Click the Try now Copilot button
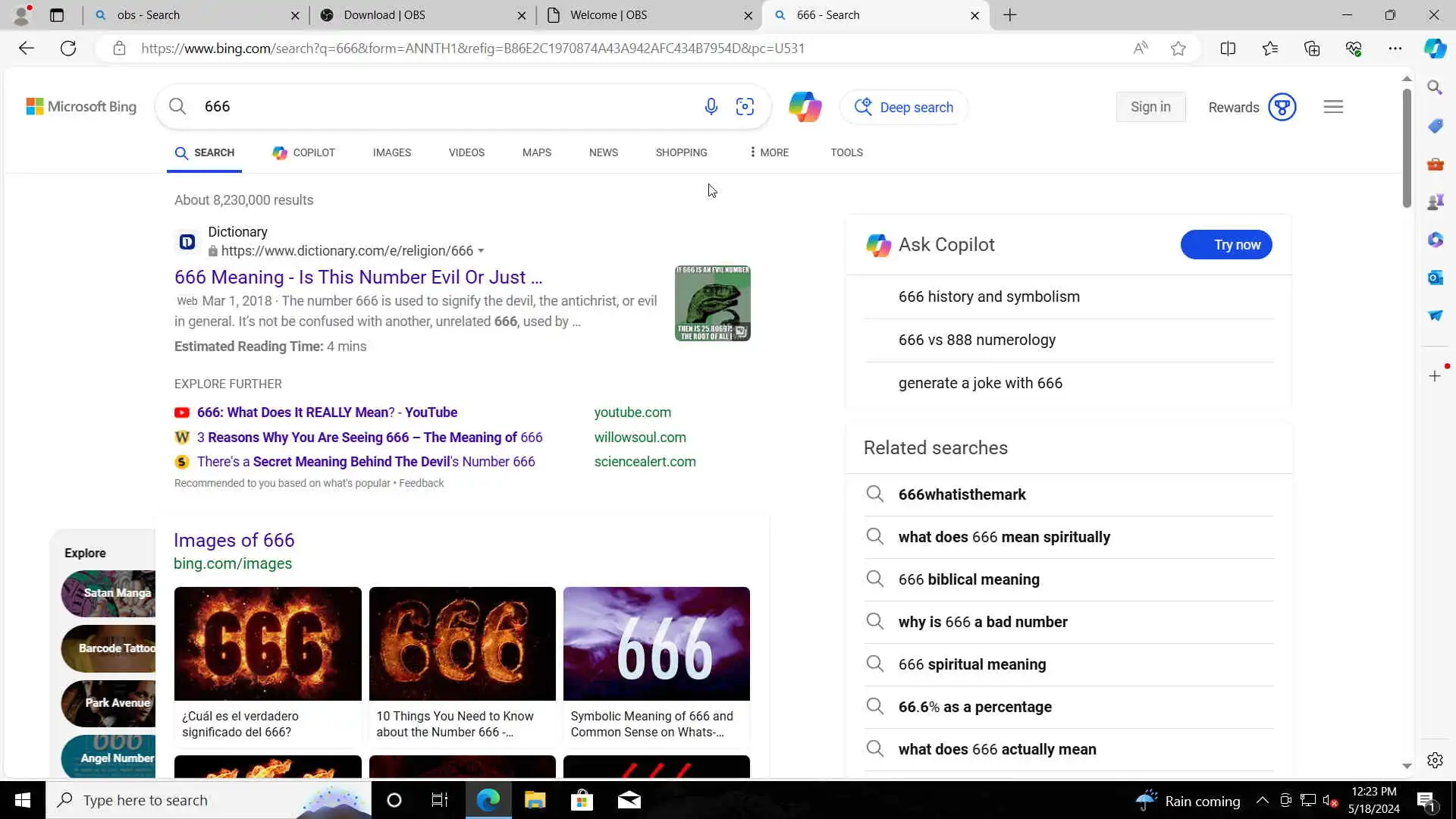Image resolution: width=1456 pixels, height=819 pixels. tap(1225, 245)
